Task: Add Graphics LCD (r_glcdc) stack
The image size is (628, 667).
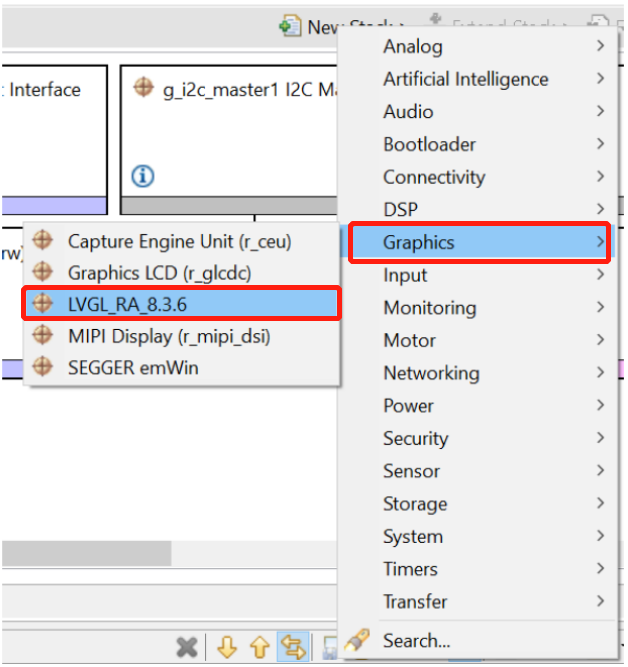Action: (182, 273)
